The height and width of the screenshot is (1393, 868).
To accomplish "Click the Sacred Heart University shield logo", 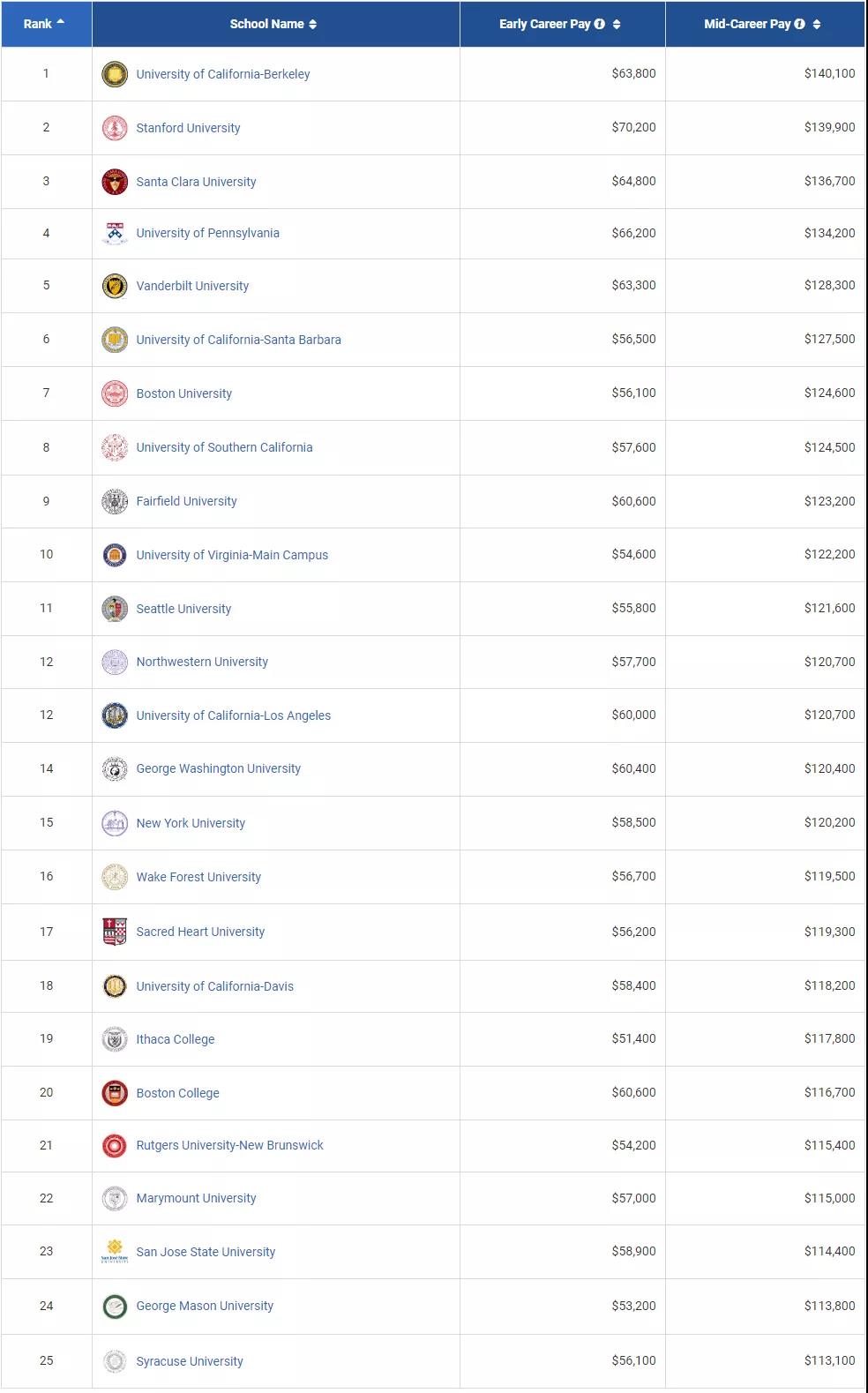I will coord(115,932).
